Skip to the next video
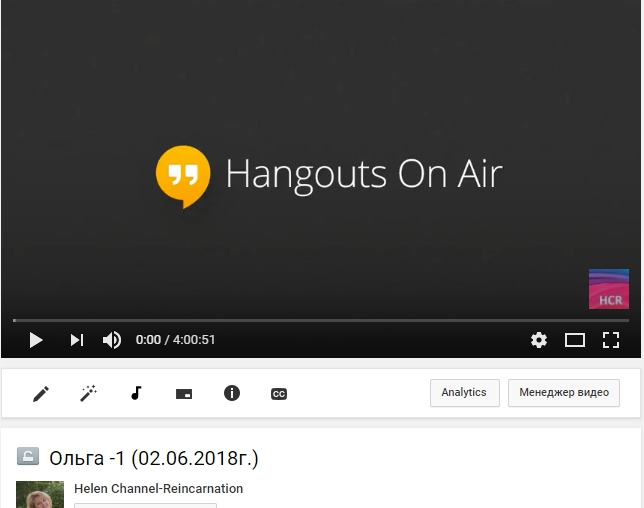The width and height of the screenshot is (644, 508). click(76, 340)
